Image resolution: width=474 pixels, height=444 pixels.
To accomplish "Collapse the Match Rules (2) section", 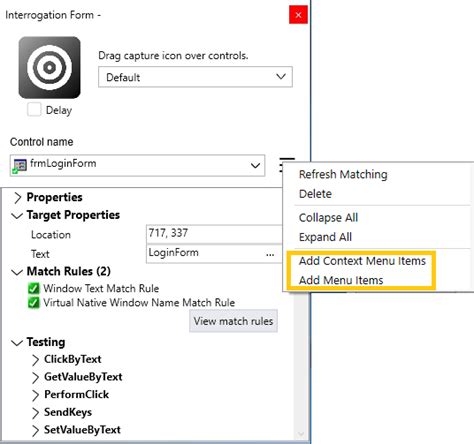I will coord(17,272).
